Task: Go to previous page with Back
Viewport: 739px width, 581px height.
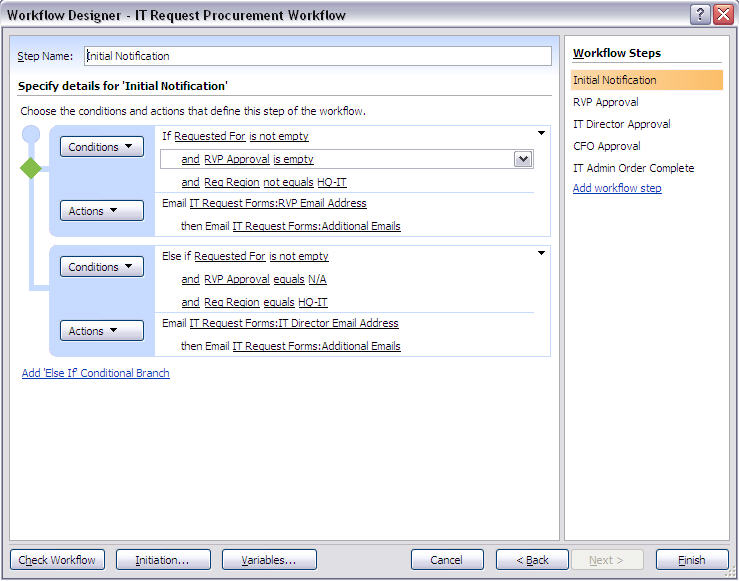Action: [x=532, y=560]
